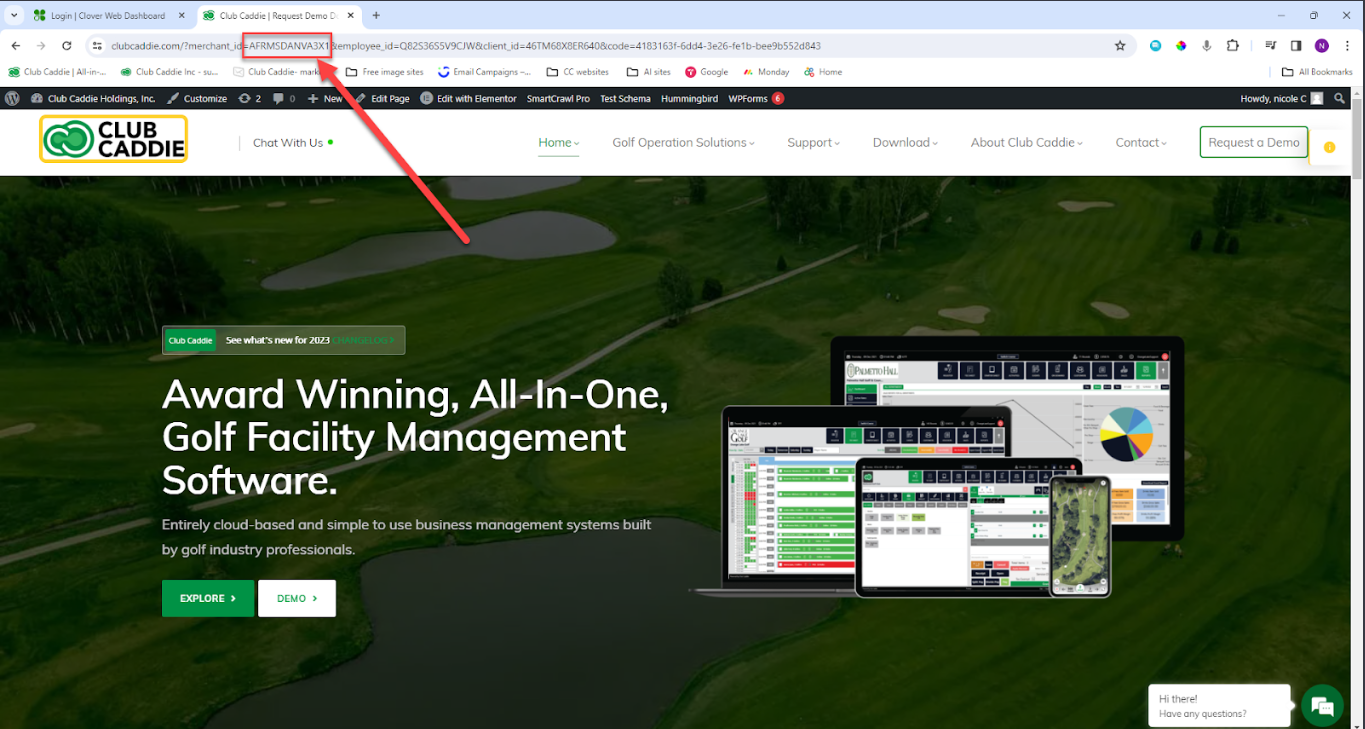Open Howdy, nicole C account menu
This screenshot has height=729, width=1365.
(1281, 99)
